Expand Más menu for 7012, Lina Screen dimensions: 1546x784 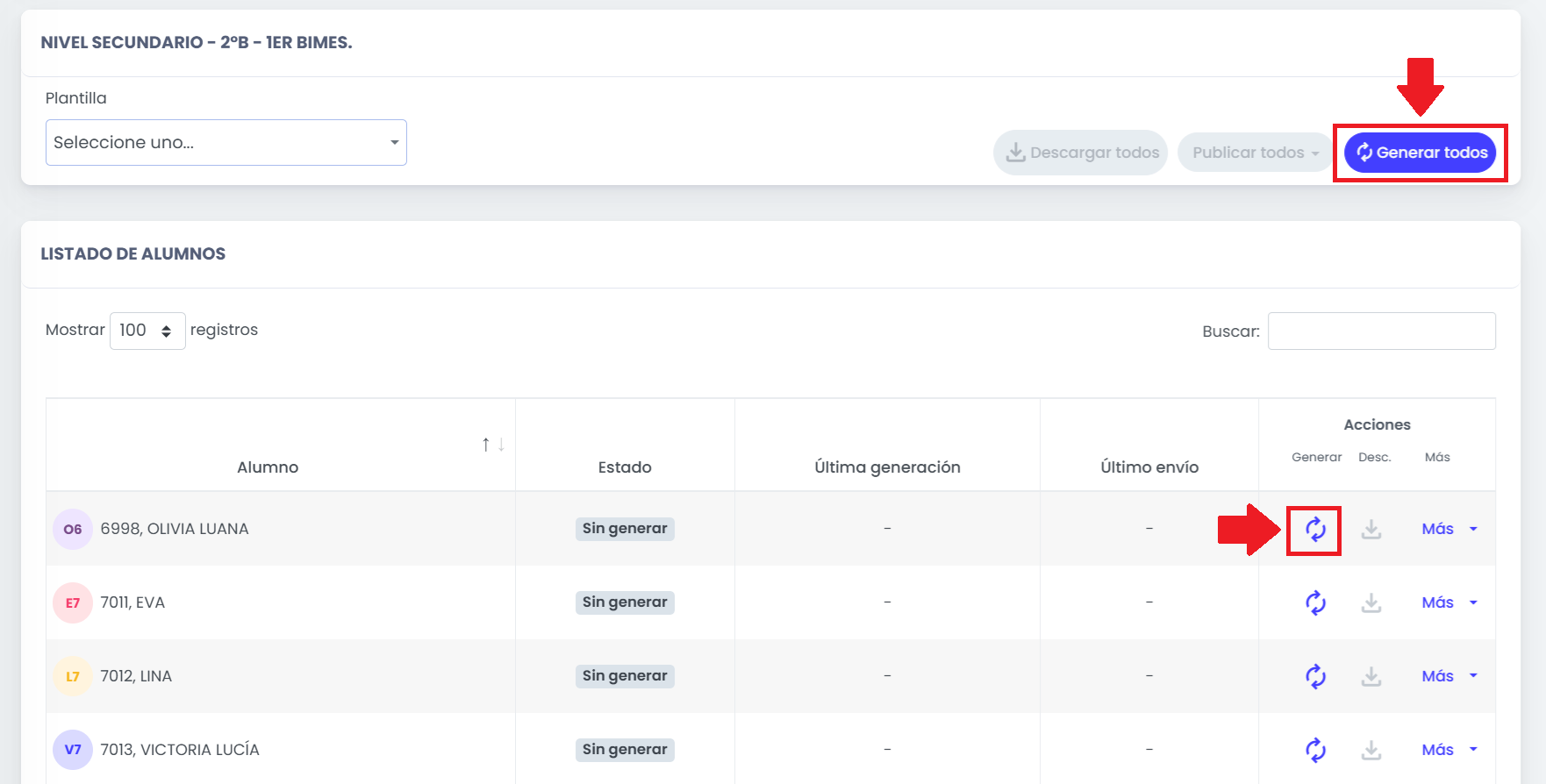pyautogui.click(x=1449, y=676)
